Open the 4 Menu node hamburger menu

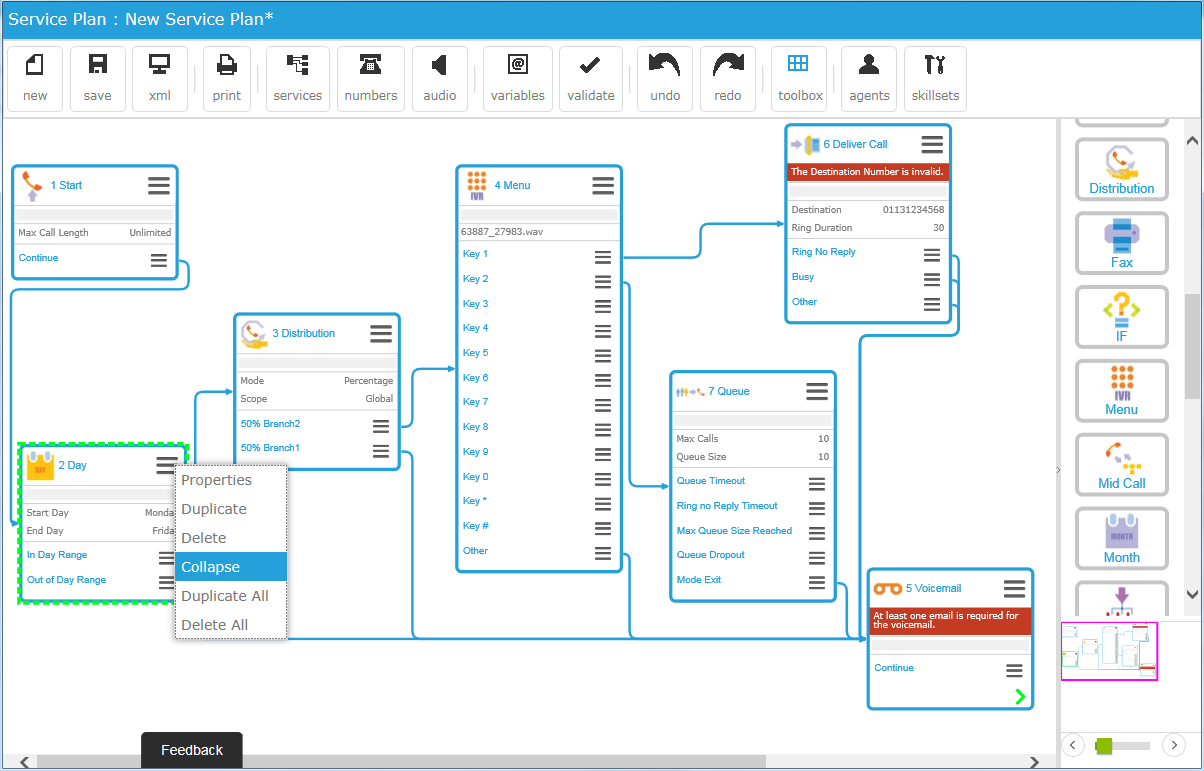pyautogui.click(x=603, y=186)
